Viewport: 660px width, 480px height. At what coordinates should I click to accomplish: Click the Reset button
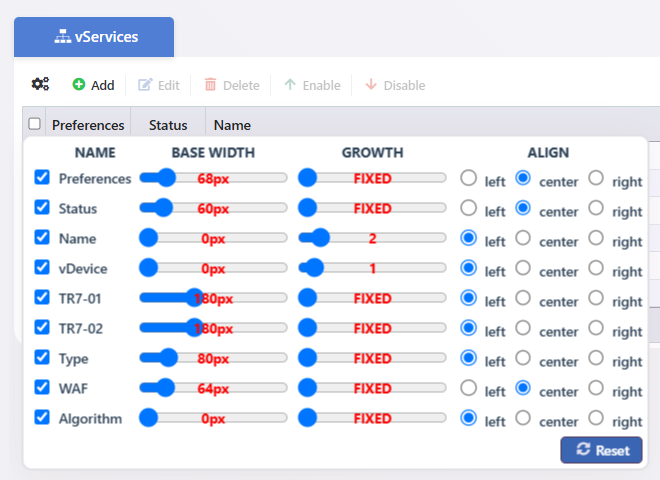(x=601, y=450)
